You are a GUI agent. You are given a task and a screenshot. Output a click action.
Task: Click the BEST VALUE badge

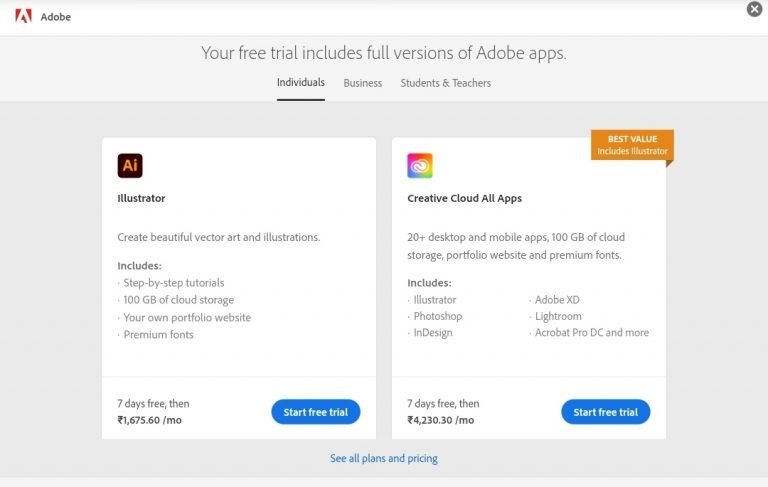632,145
